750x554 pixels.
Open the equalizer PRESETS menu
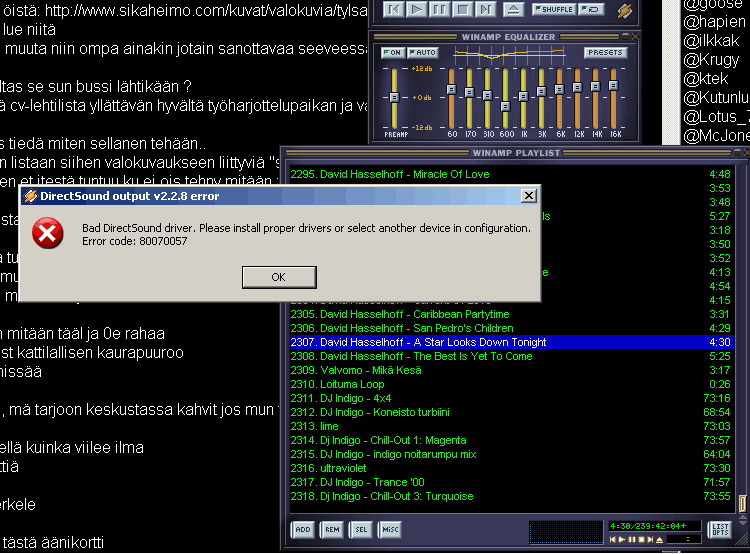click(x=605, y=53)
